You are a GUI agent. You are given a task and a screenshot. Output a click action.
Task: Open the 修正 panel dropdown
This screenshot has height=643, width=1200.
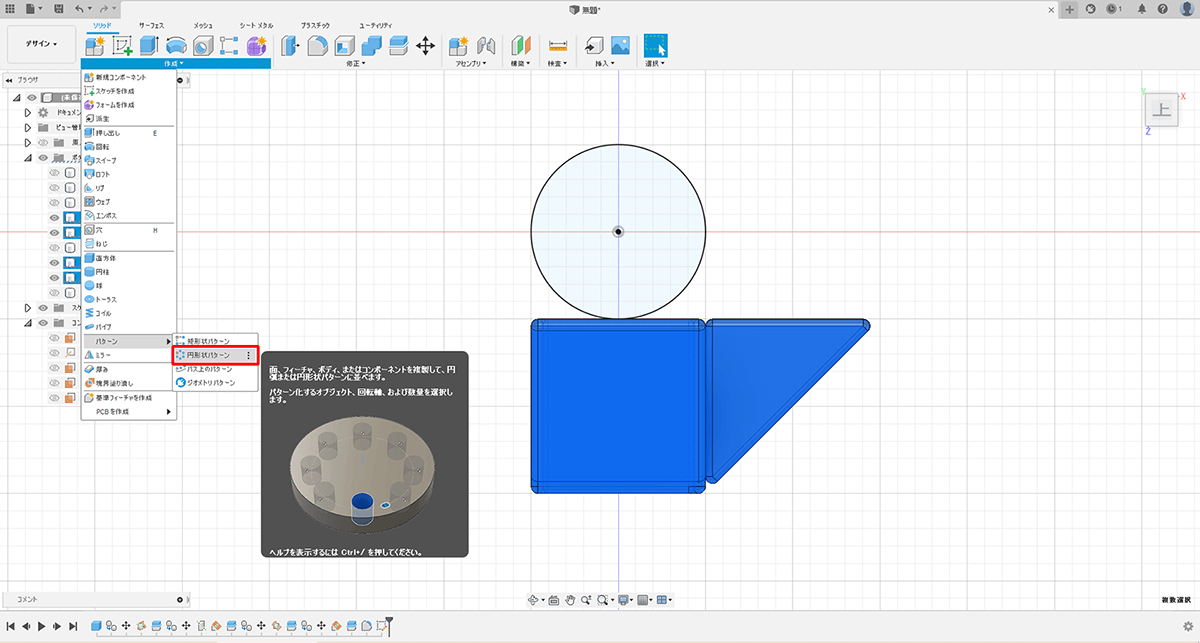click(x=355, y=64)
